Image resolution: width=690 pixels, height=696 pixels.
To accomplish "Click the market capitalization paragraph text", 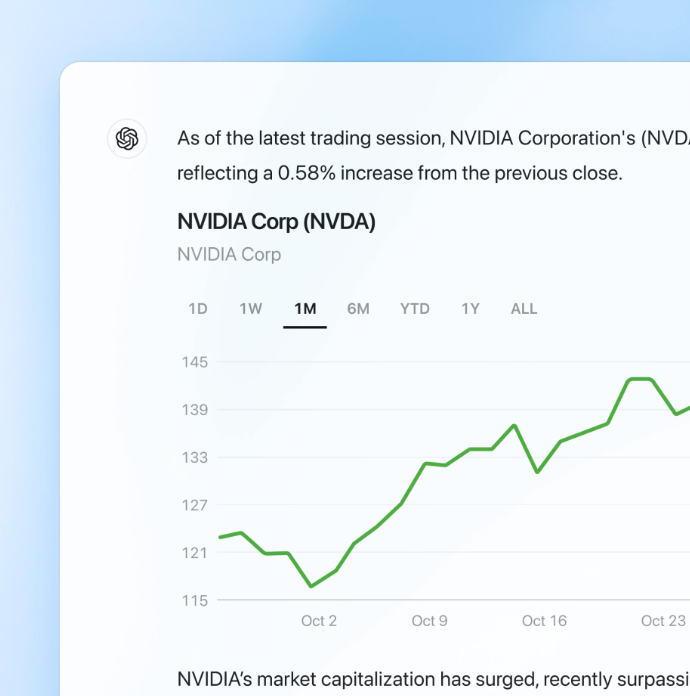I will pyautogui.click(x=432, y=679).
